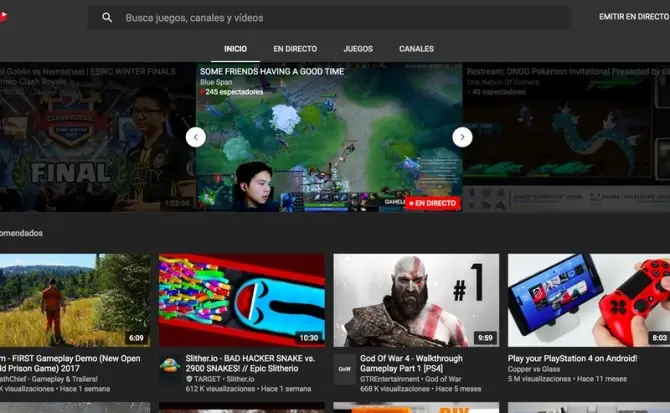Switch to the EN DIRECTO tab
Image resolution: width=670 pixels, height=413 pixels.
pos(295,49)
